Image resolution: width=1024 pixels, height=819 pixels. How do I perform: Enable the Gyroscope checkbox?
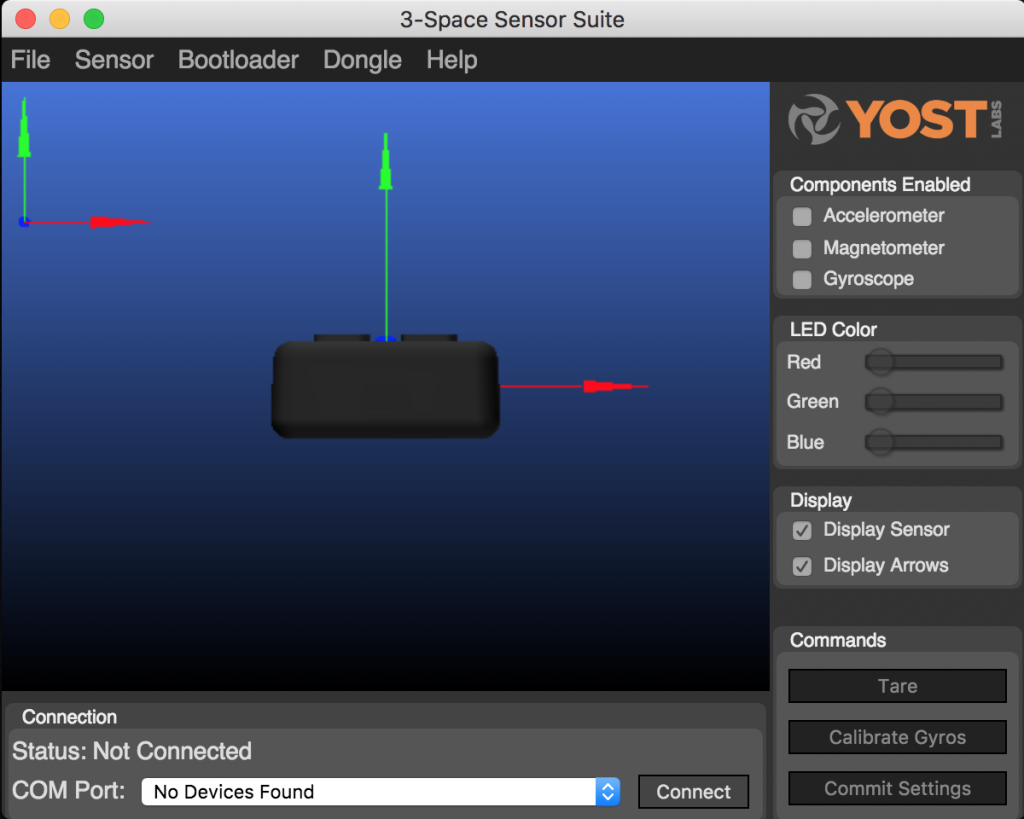tap(802, 280)
